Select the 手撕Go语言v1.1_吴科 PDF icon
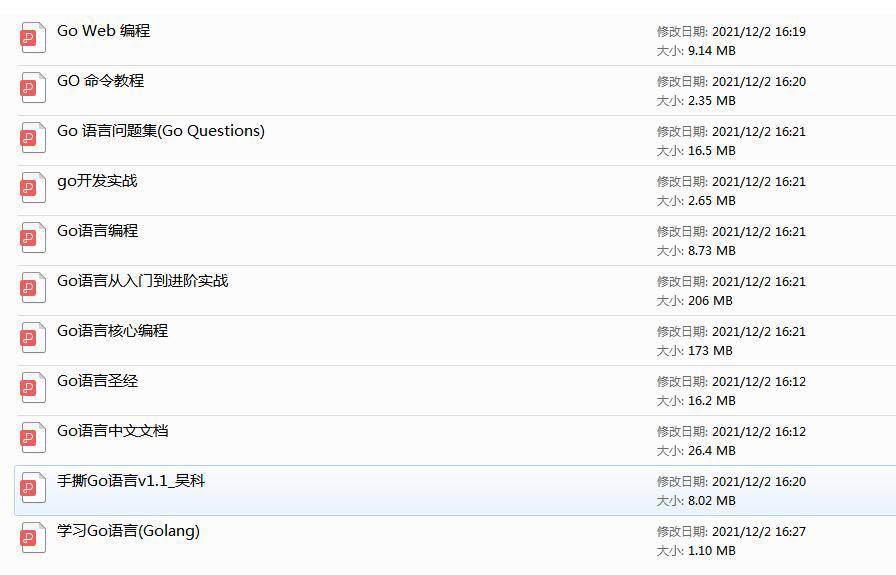 [x=33, y=488]
